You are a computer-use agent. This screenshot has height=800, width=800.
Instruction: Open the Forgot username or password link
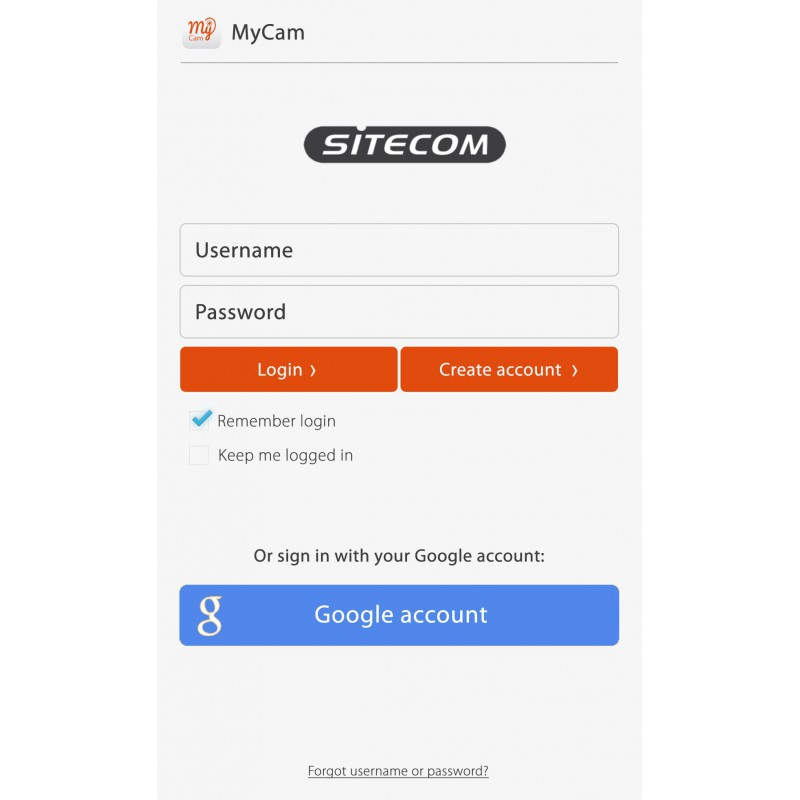click(x=398, y=770)
